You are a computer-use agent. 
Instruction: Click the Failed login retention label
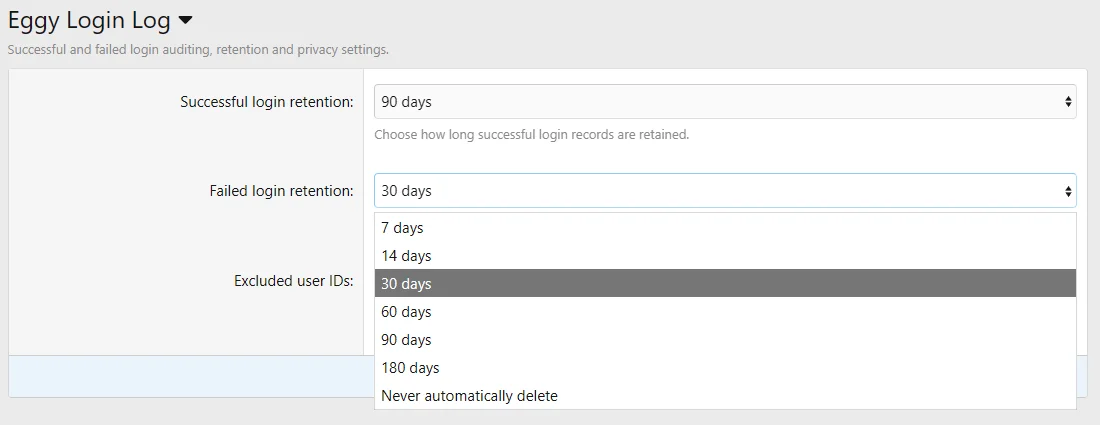click(x=281, y=191)
